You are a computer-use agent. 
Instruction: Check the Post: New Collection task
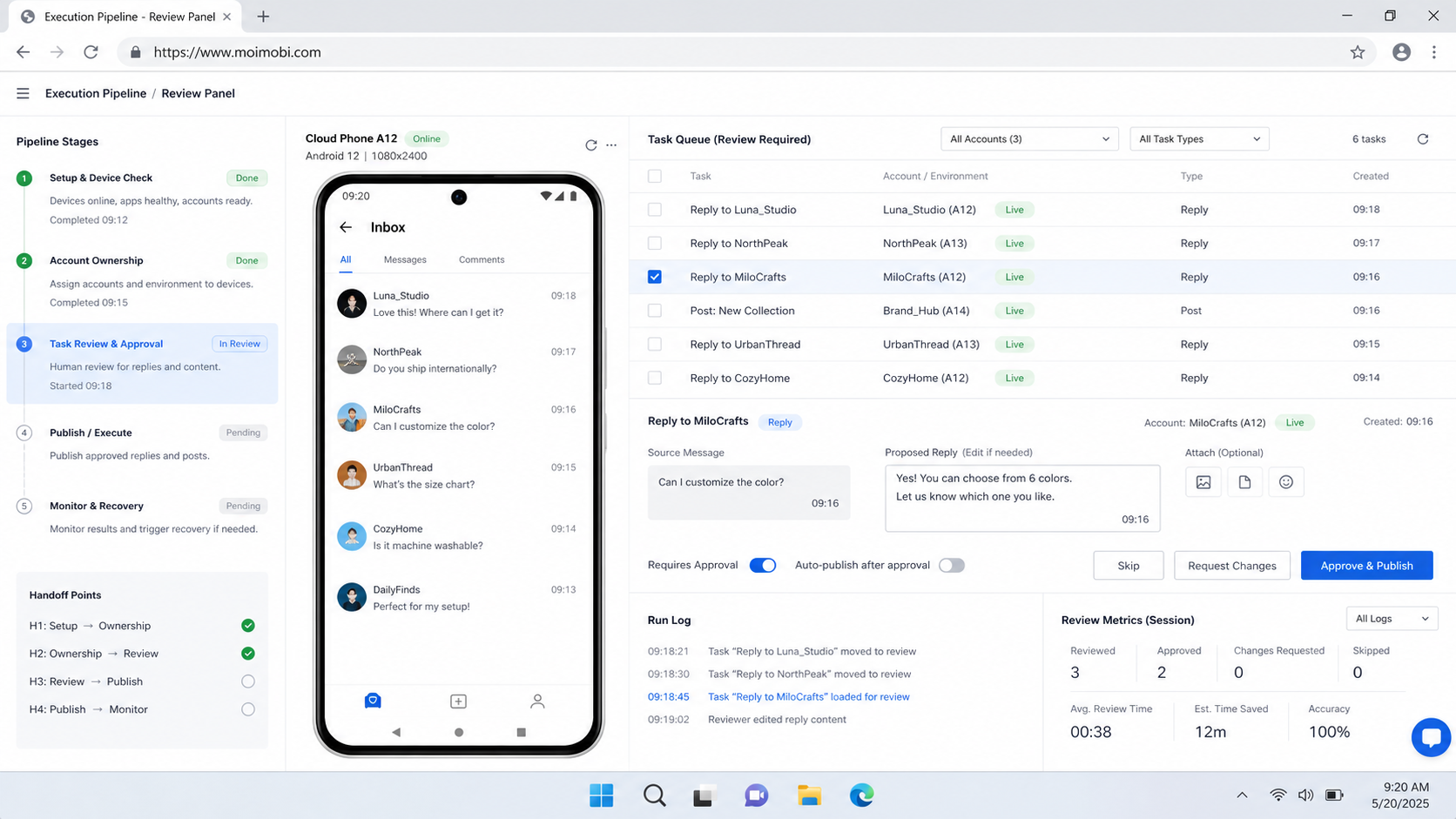(655, 311)
